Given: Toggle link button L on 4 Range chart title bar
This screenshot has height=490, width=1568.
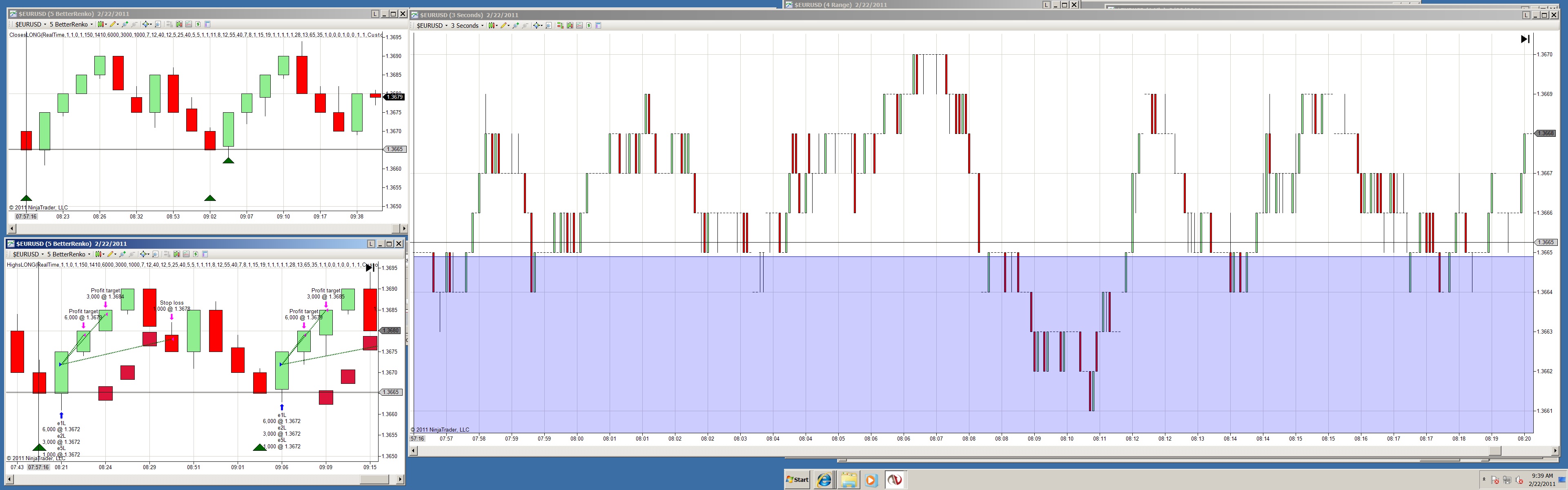Looking at the screenshot, I should pos(1046,4).
